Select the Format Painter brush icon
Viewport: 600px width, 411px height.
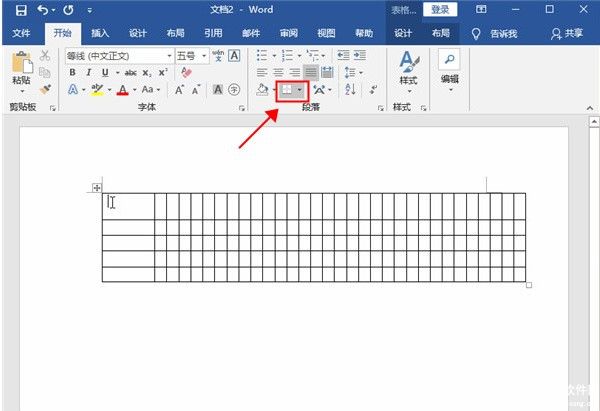(46, 90)
